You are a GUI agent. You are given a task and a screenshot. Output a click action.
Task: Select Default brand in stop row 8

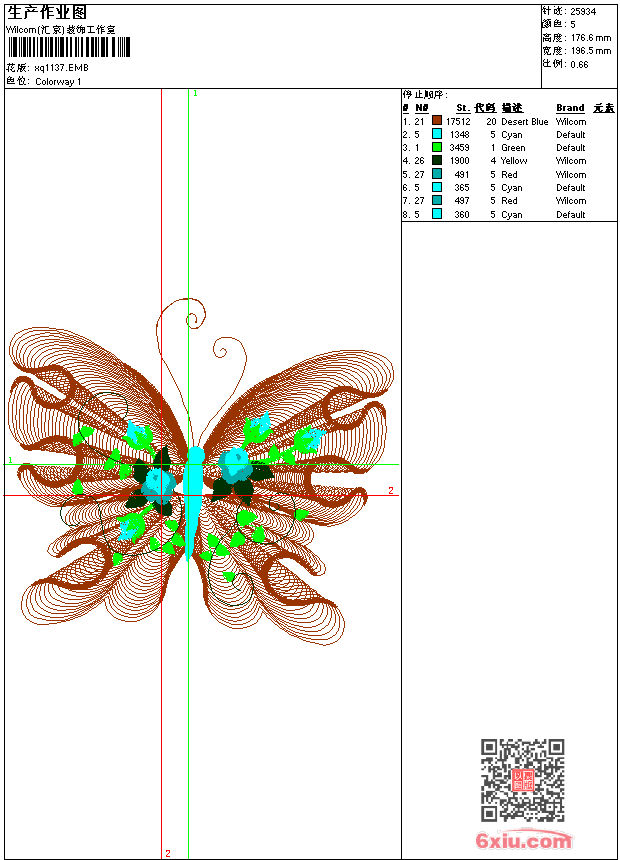[x=571, y=215]
